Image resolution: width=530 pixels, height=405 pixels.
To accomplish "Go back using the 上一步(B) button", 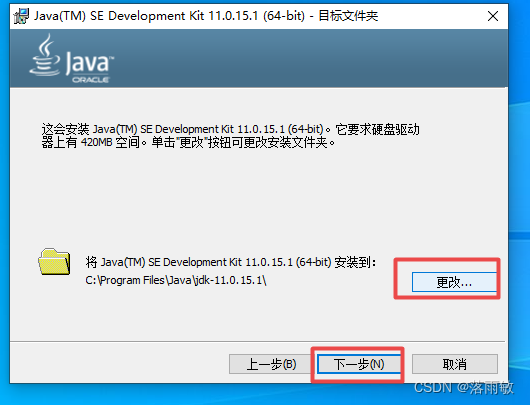I will click(x=271, y=364).
